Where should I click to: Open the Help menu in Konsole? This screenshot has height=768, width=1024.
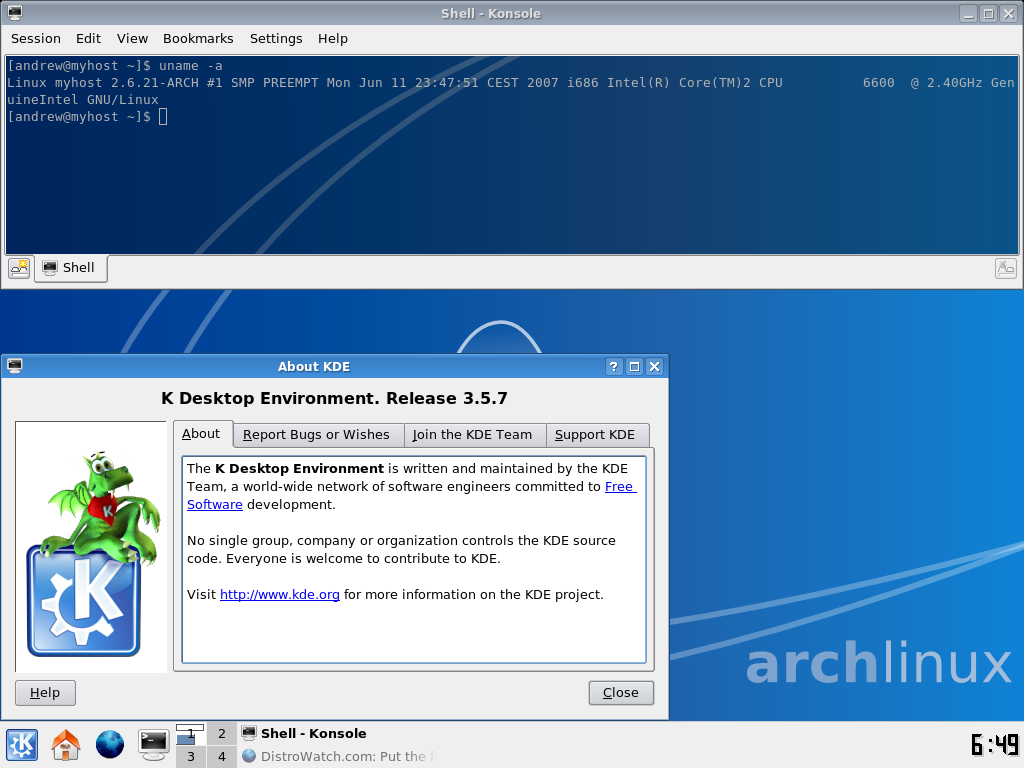(333, 39)
